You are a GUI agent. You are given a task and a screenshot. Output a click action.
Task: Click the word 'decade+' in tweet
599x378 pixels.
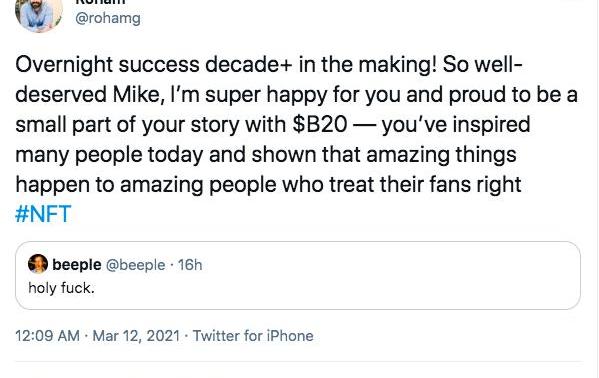(x=249, y=64)
